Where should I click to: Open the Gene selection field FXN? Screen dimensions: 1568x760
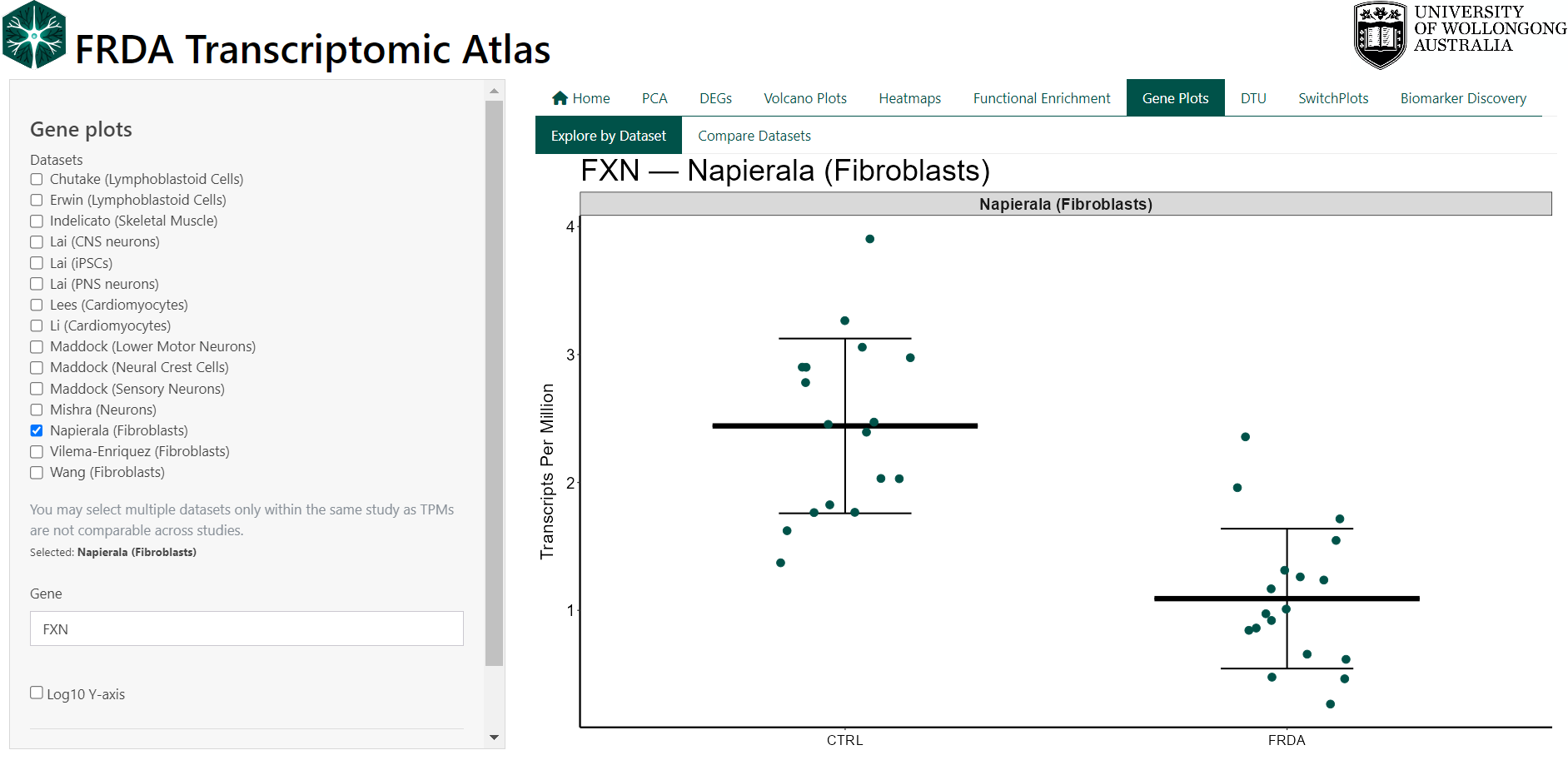246,628
